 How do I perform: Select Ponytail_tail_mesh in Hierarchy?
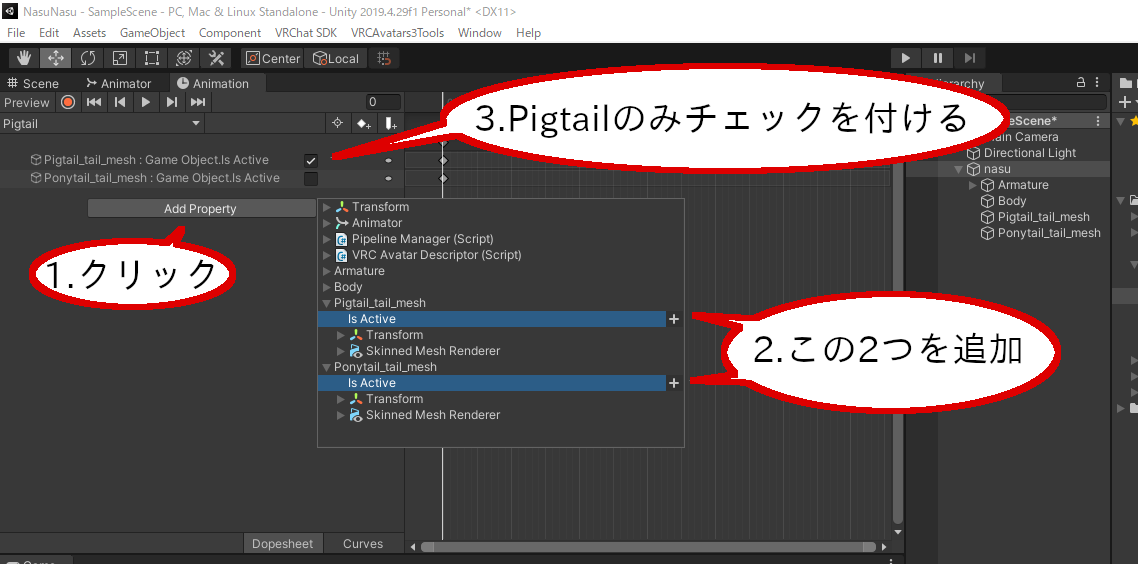tap(1049, 233)
